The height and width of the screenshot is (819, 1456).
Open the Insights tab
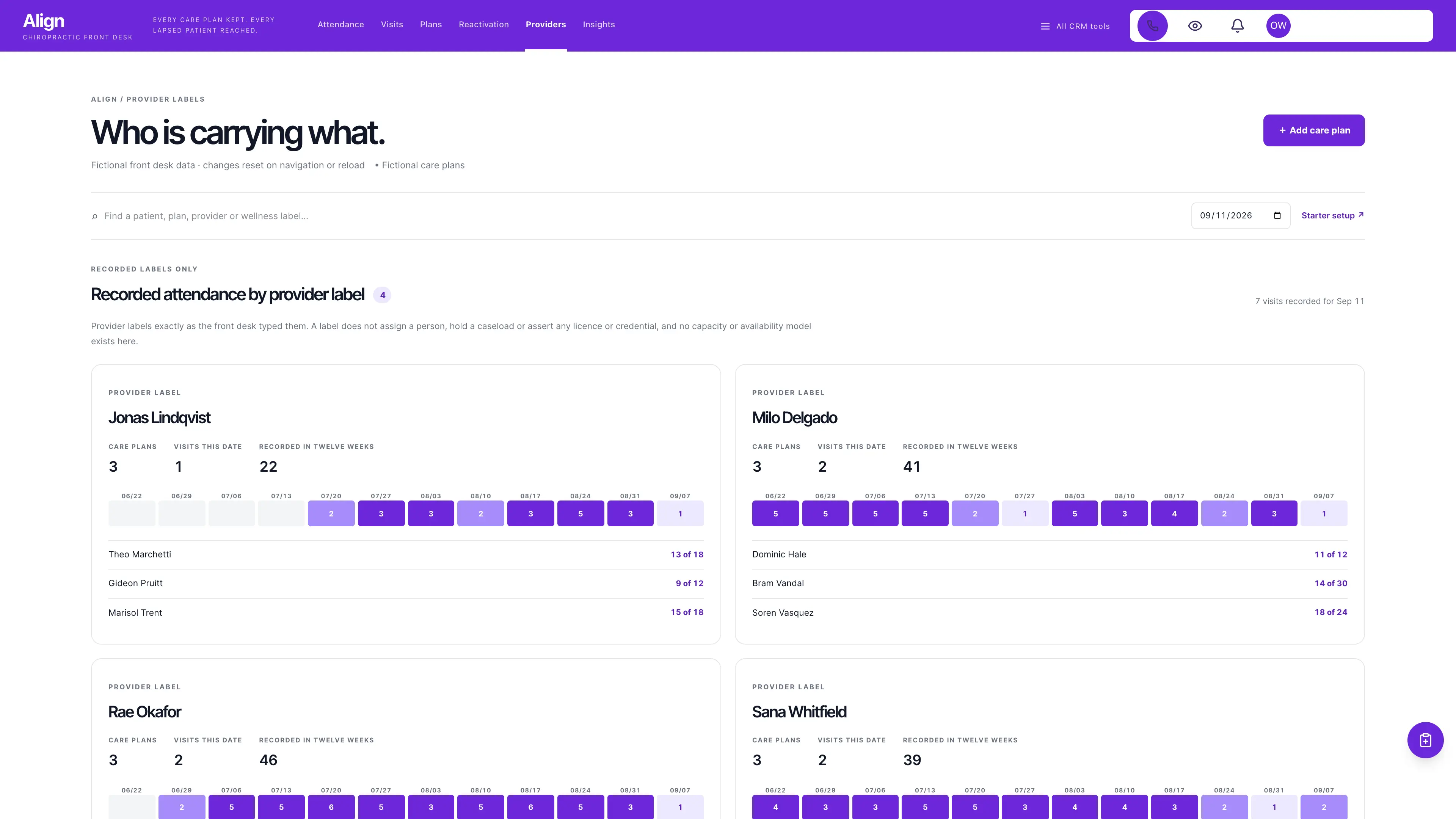(x=599, y=24)
